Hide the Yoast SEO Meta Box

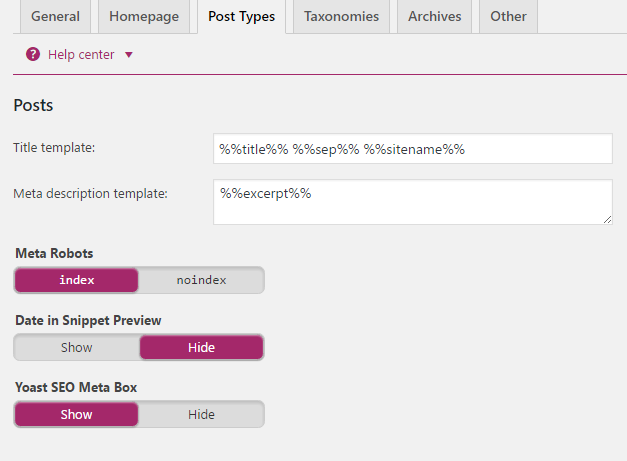tap(201, 415)
